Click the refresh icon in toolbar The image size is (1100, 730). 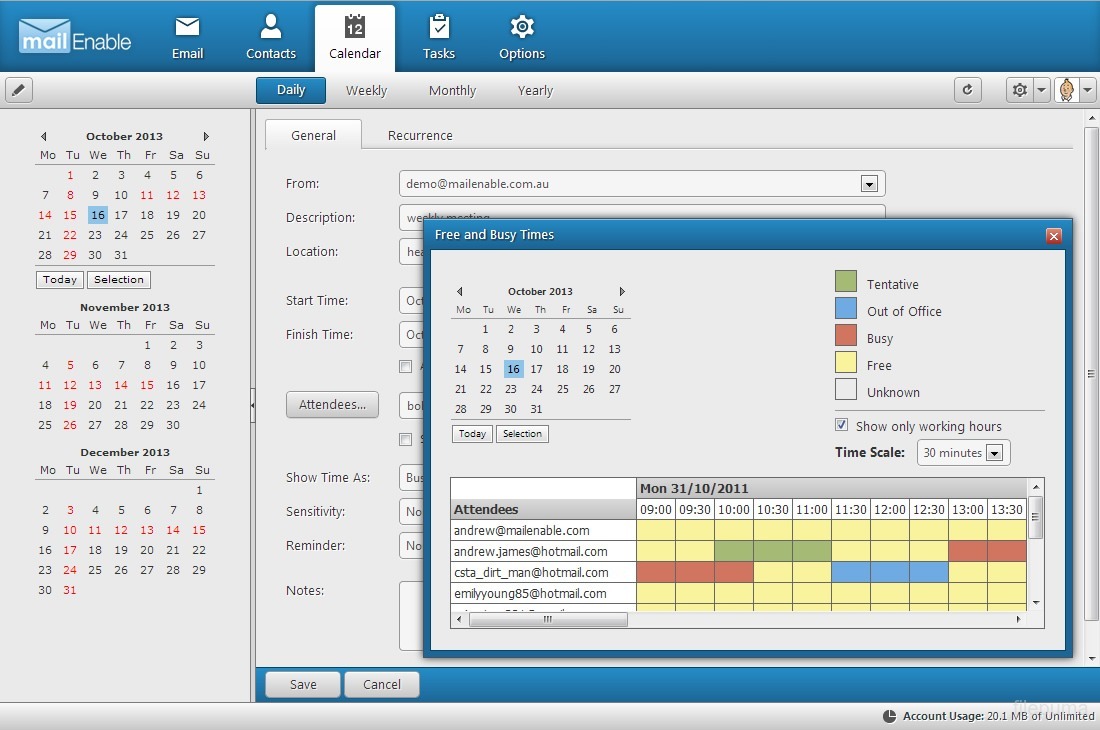pos(967,90)
